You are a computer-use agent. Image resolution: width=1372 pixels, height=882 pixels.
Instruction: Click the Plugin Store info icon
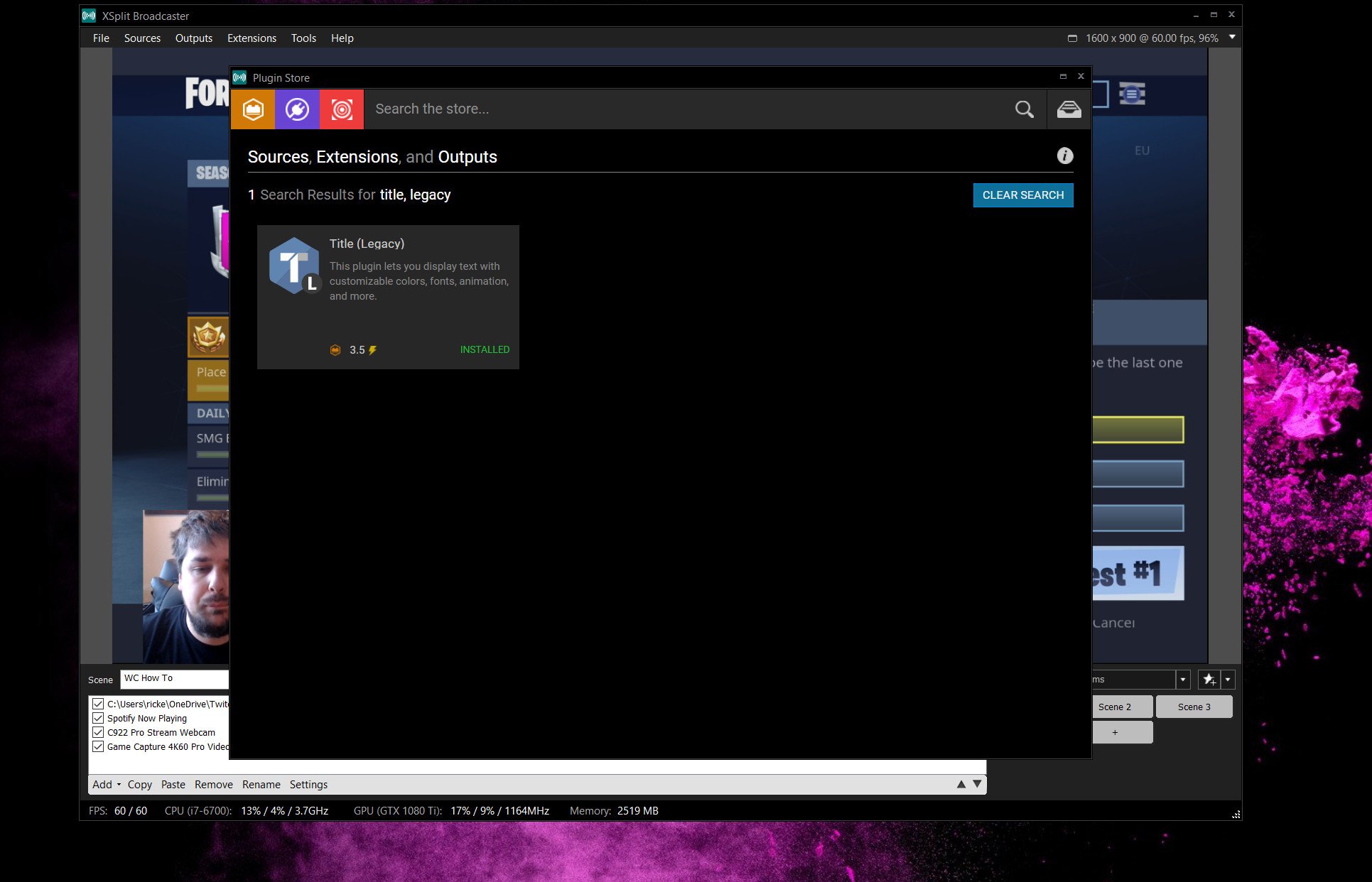(1065, 155)
